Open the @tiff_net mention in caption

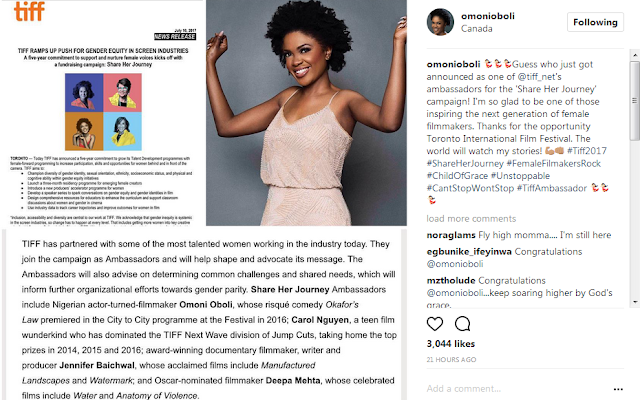540,77
